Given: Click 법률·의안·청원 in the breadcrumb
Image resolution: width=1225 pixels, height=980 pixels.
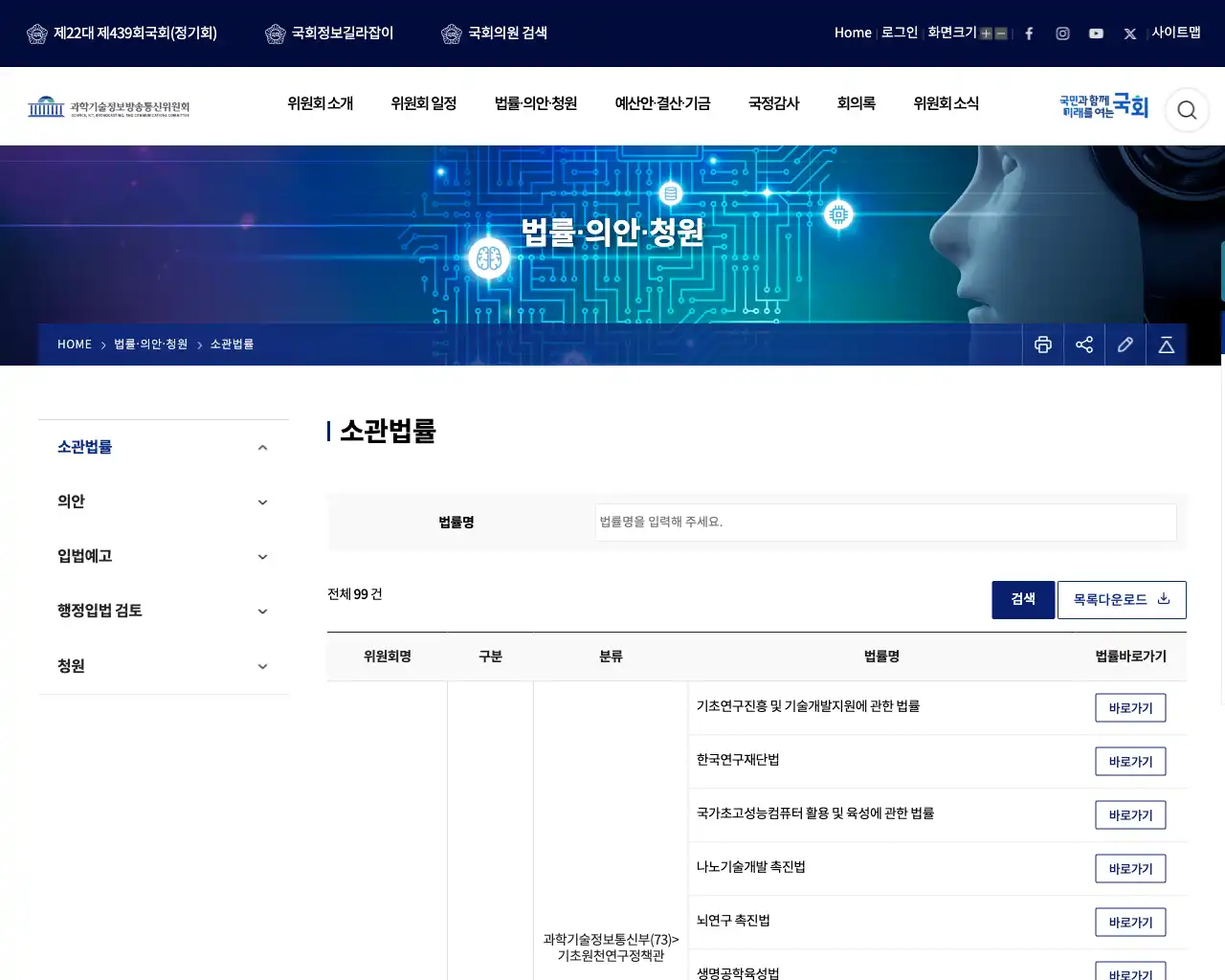Looking at the screenshot, I should 151,345.
